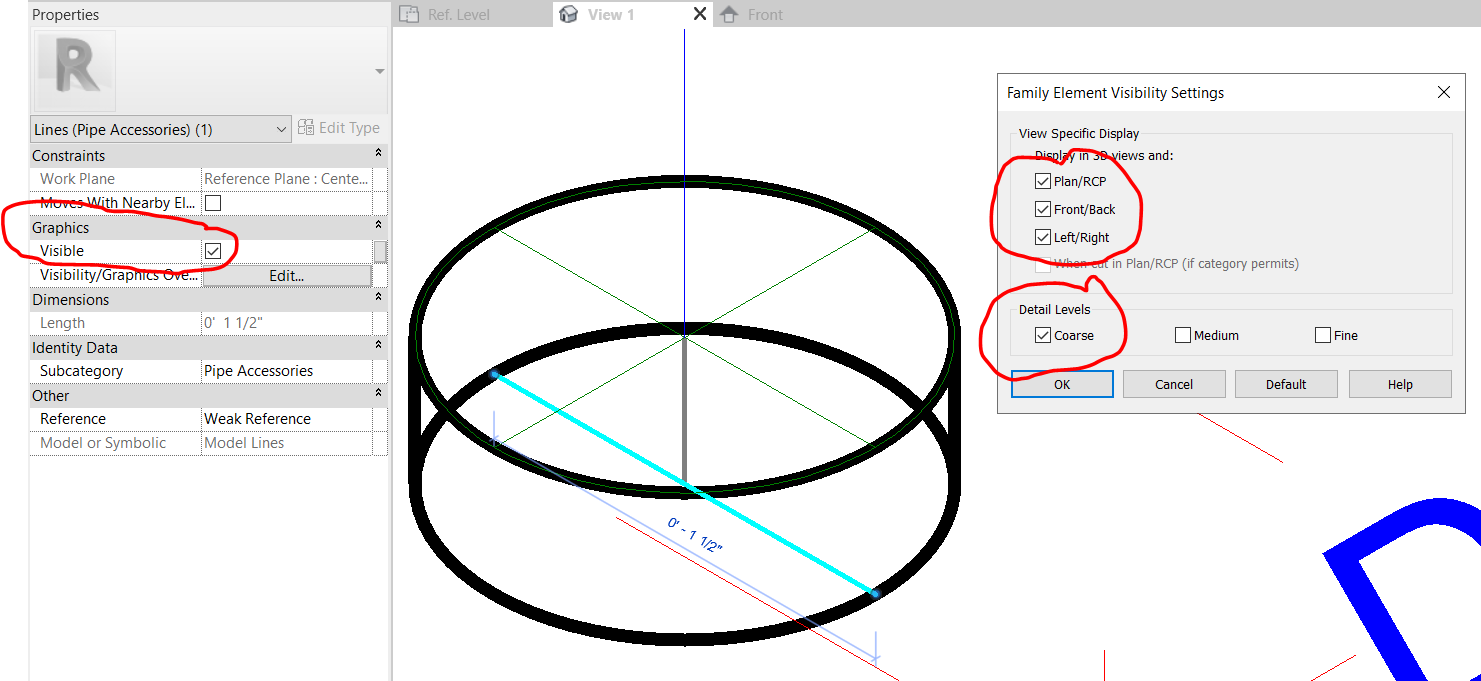Uncheck the Front/Back checkbox

tap(1043, 210)
